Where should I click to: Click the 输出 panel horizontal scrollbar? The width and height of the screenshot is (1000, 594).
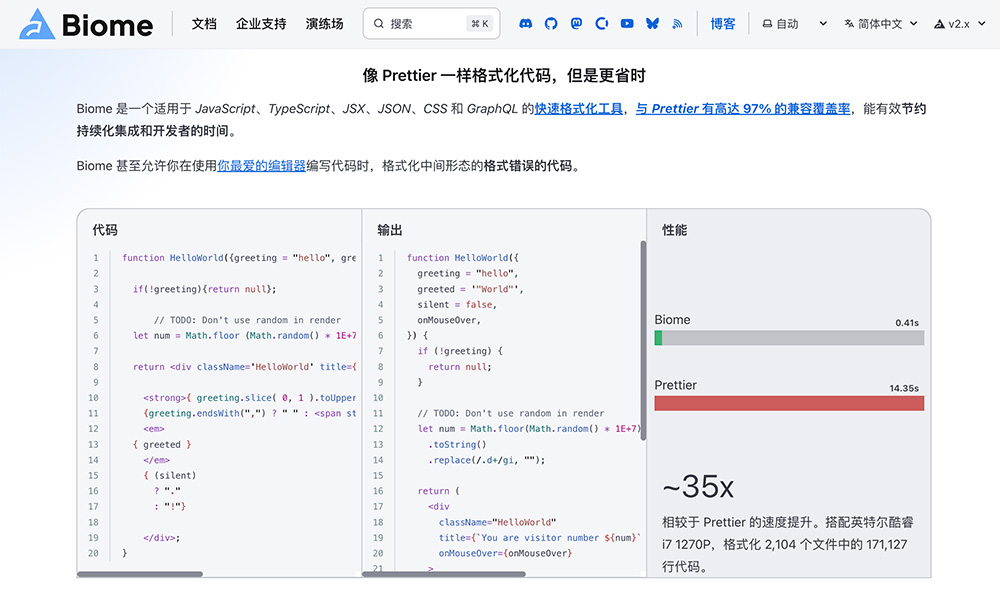(x=444, y=574)
